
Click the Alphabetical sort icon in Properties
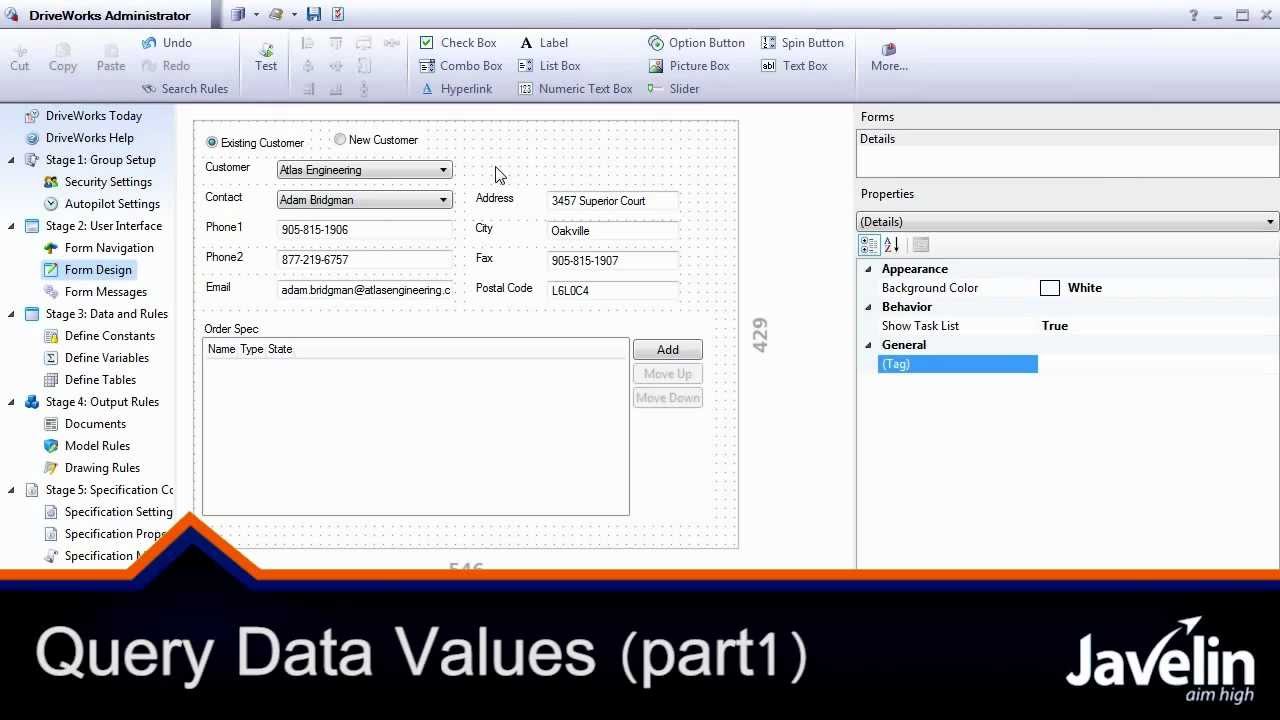[892, 245]
